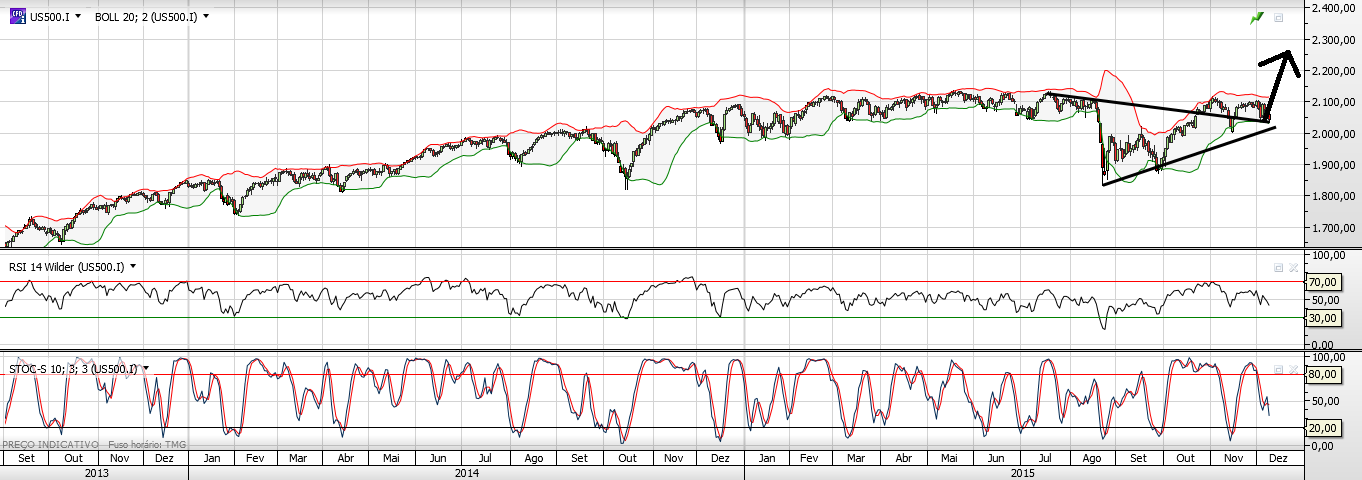Image resolution: width=1362 pixels, height=480 pixels.
Task: Click the 1.900,00 price axis label
Action: pyautogui.click(x=1333, y=165)
